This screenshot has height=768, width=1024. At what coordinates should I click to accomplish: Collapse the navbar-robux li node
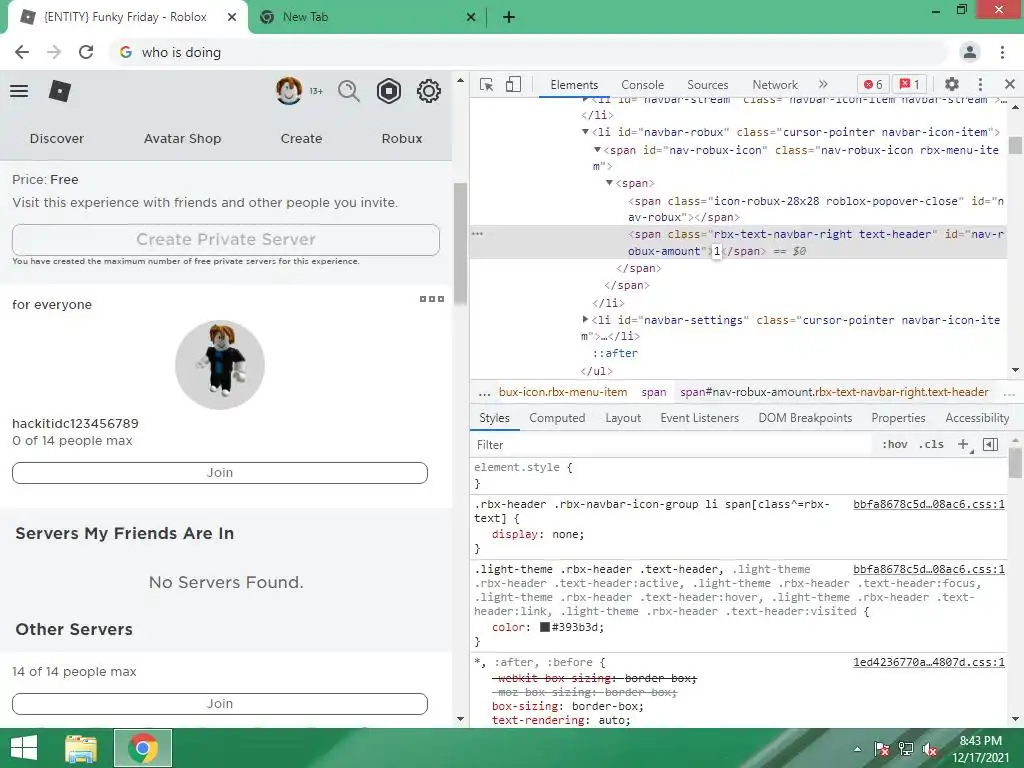(585, 132)
